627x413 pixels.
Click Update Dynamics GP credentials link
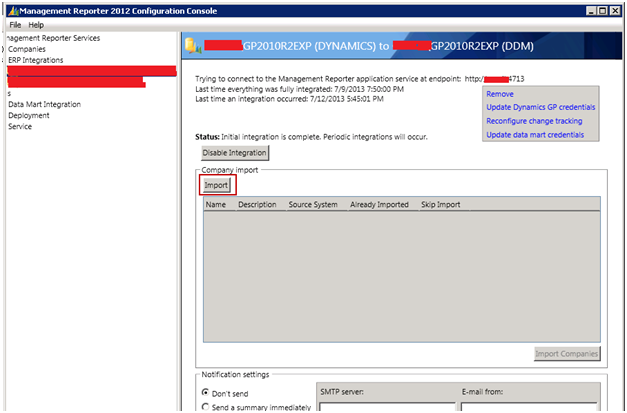541,107
